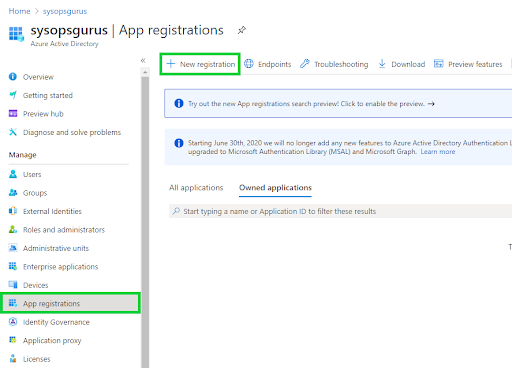Open Administrative units in the sidebar
The width and height of the screenshot is (512, 368).
click(56, 248)
